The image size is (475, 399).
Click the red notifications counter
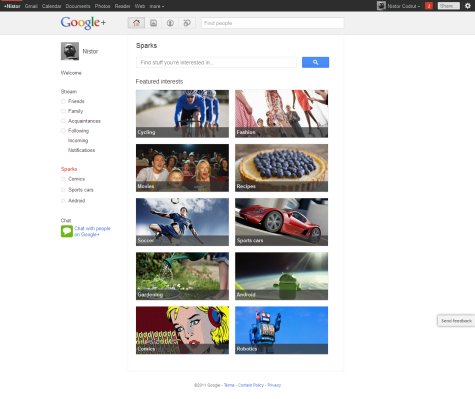tap(429, 6)
